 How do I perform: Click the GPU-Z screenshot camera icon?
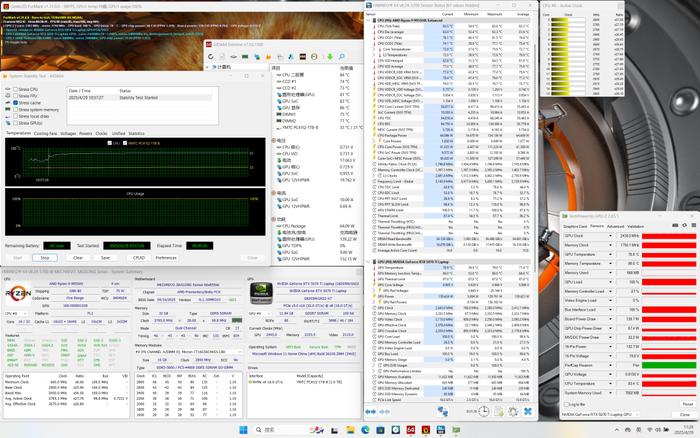tap(675, 225)
